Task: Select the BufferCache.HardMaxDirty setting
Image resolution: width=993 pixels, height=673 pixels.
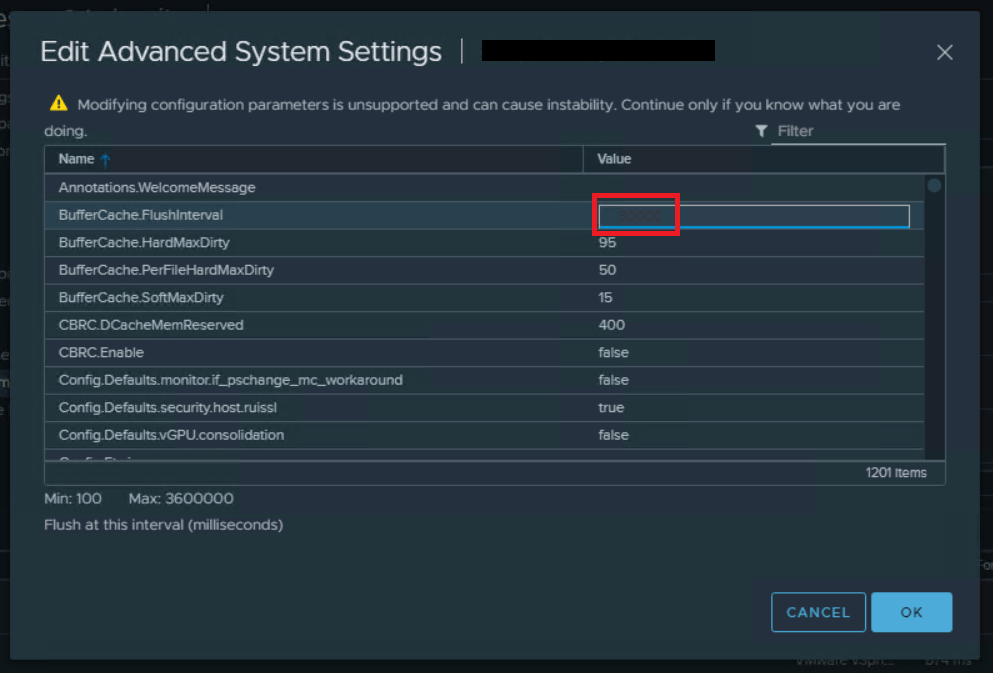Action: pyautogui.click(x=144, y=243)
